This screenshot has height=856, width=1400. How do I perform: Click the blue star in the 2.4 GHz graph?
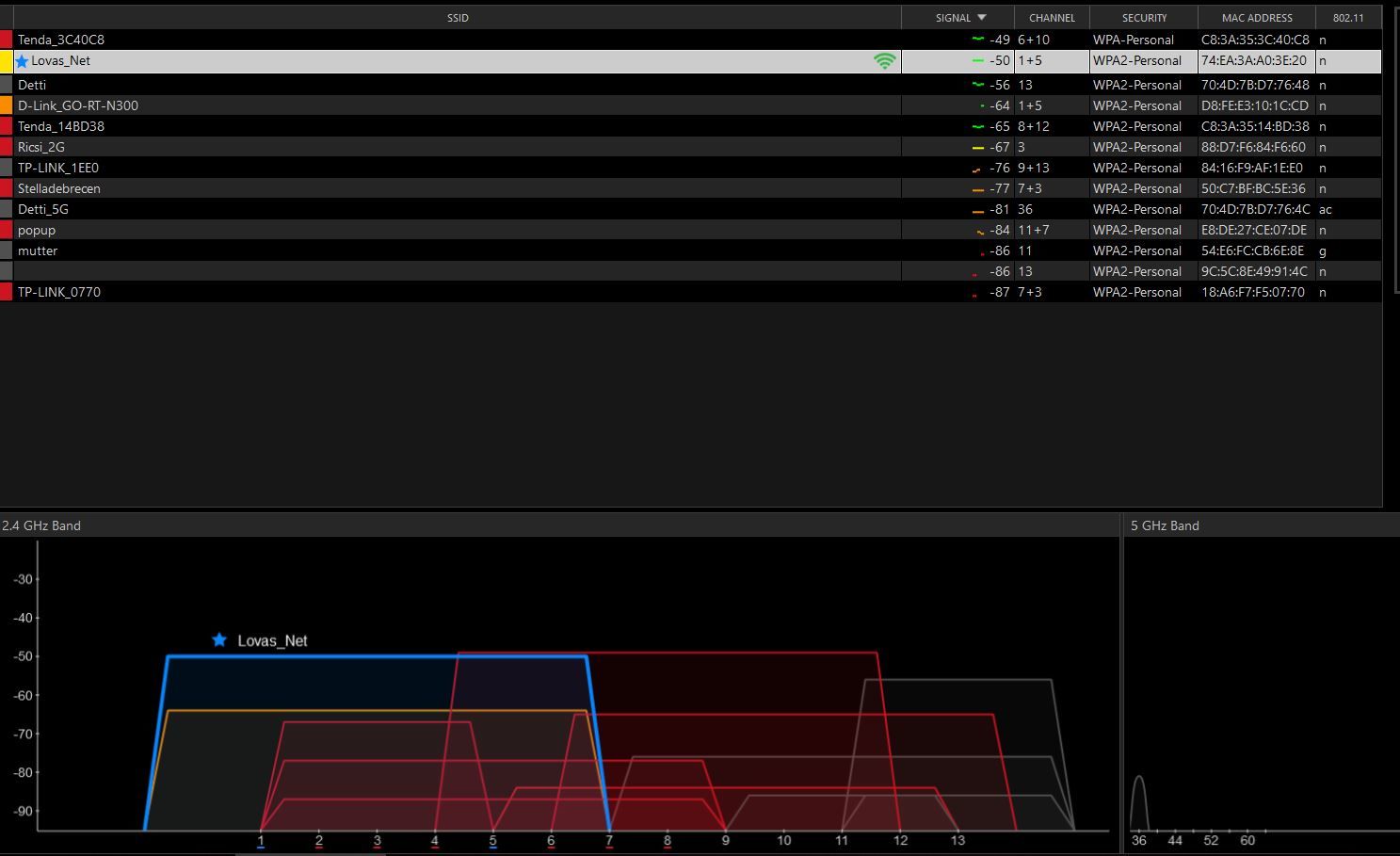tap(219, 639)
